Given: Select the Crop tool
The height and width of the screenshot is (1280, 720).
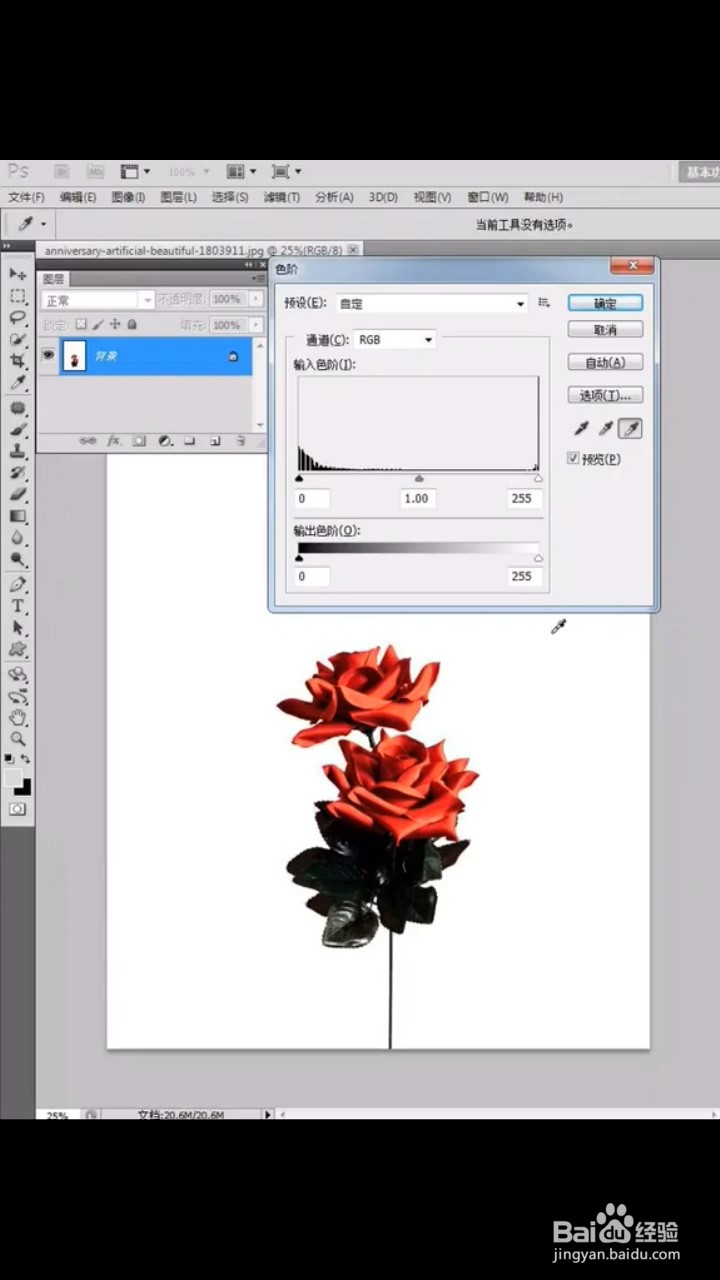Looking at the screenshot, I should tap(18, 361).
